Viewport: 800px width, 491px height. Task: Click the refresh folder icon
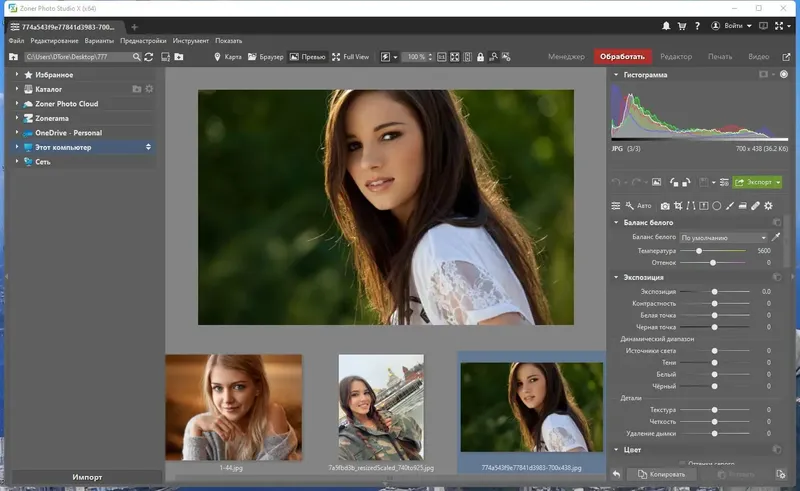pyautogui.click(x=149, y=57)
